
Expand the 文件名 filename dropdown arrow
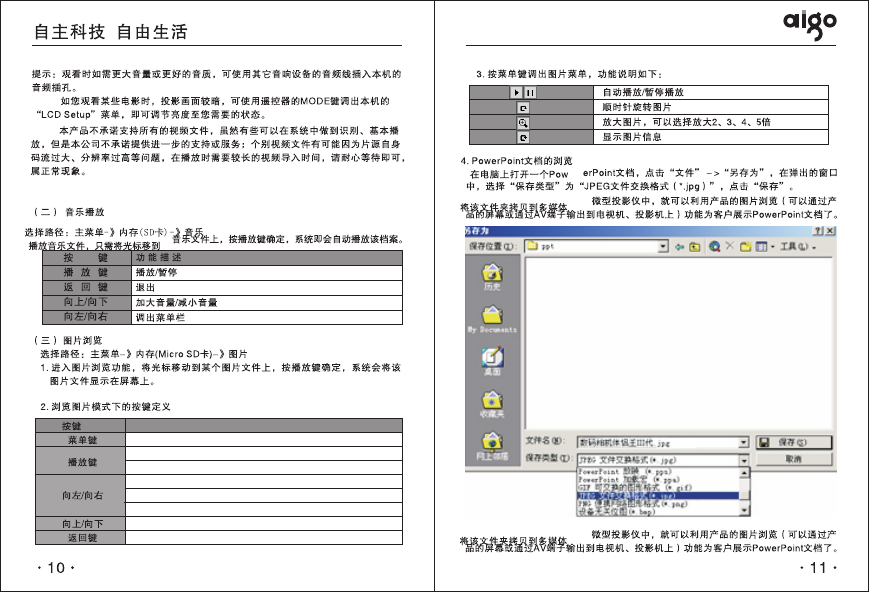[x=744, y=442]
